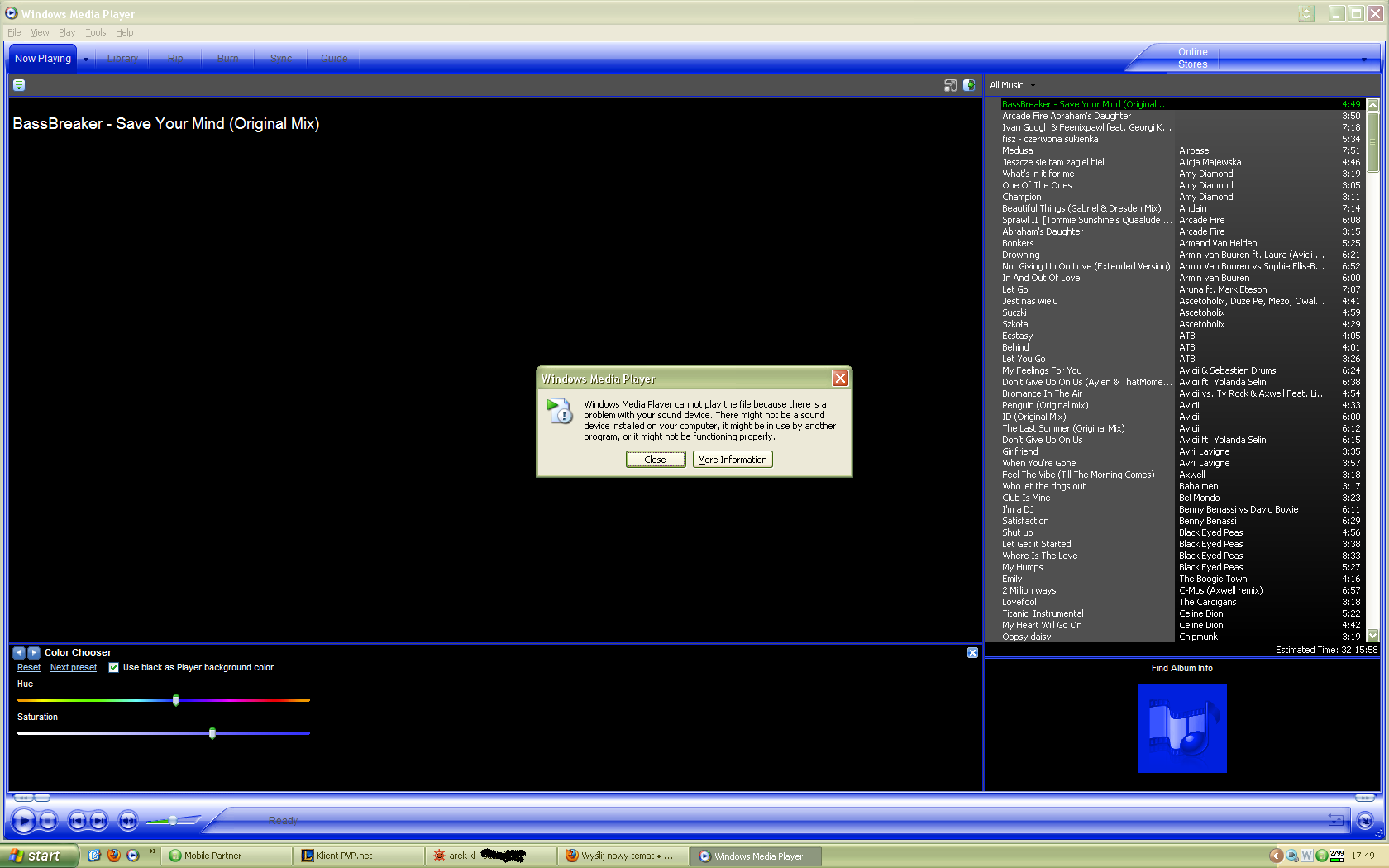Screen dimensions: 1389x868
Task: Click the shuffle/repeat icon in status area
Action: point(1335,820)
